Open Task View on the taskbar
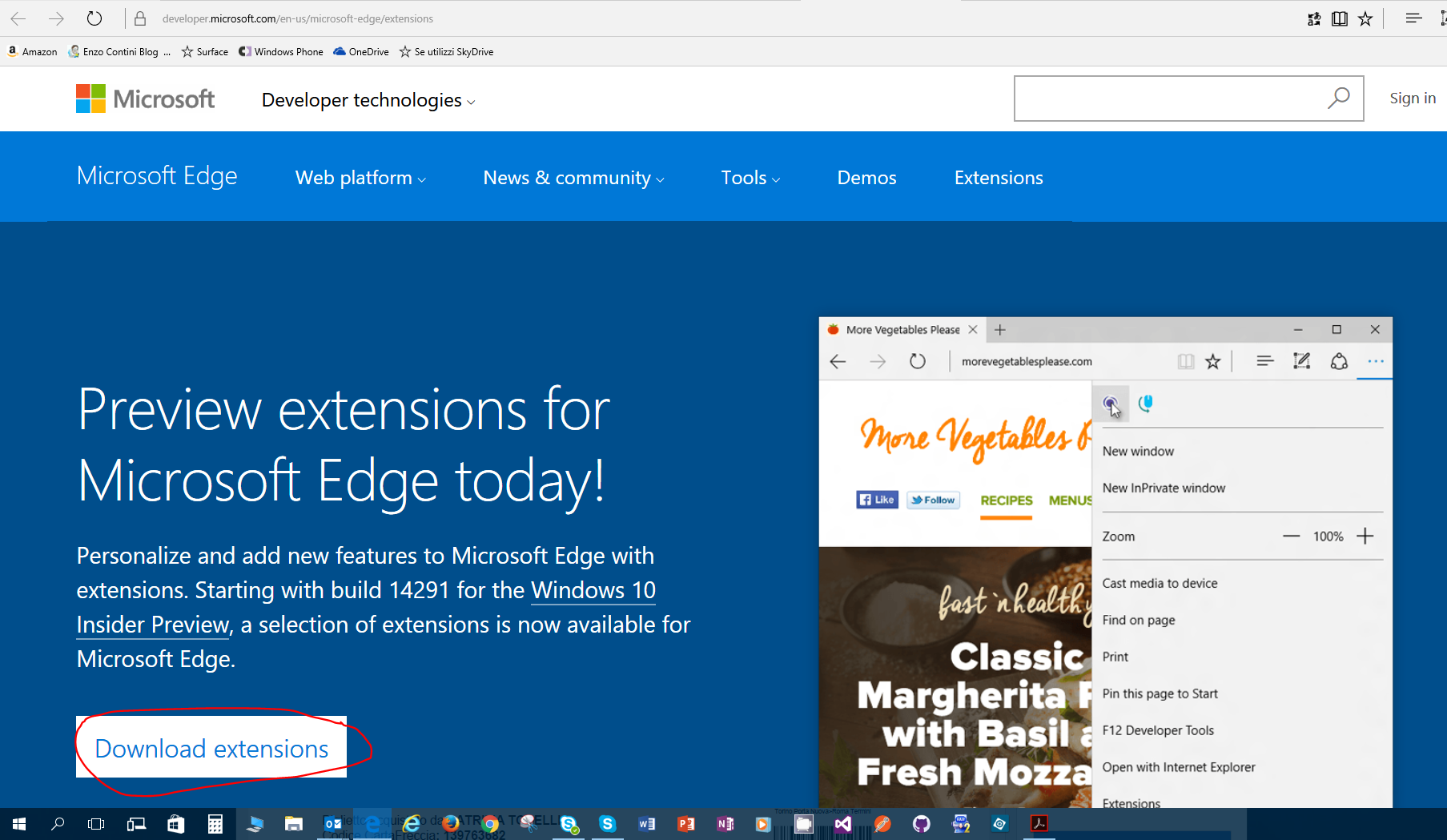The width and height of the screenshot is (1447, 840). (x=96, y=824)
